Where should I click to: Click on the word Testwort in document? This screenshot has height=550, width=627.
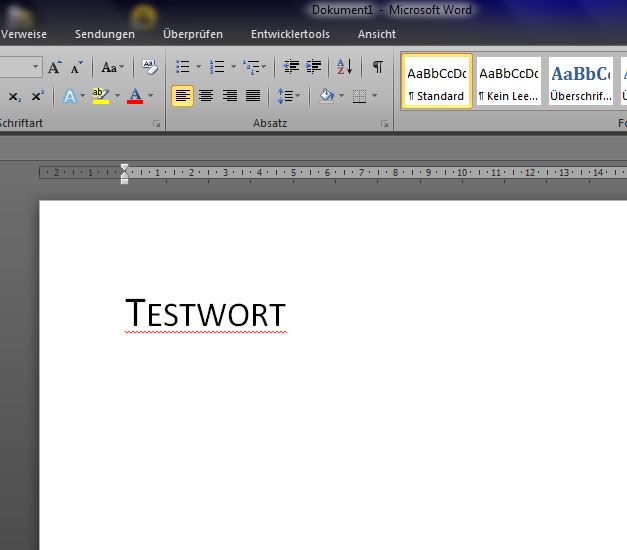click(206, 314)
